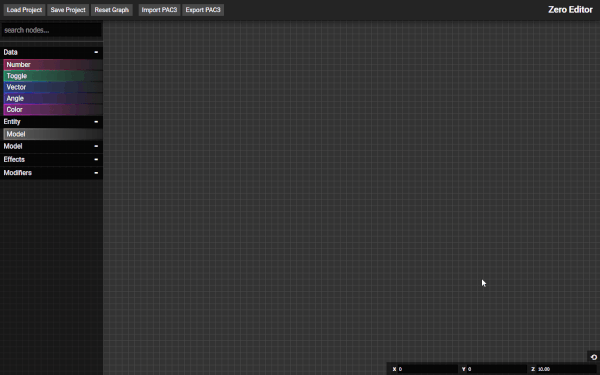Toggle the Effects category minus icon
The height and width of the screenshot is (375, 600).
tap(96, 159)
